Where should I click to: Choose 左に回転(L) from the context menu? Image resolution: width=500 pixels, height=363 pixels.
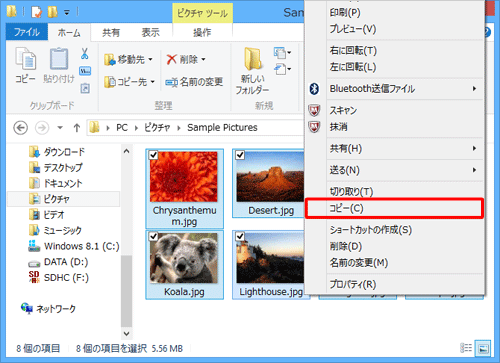click(394, 67)
